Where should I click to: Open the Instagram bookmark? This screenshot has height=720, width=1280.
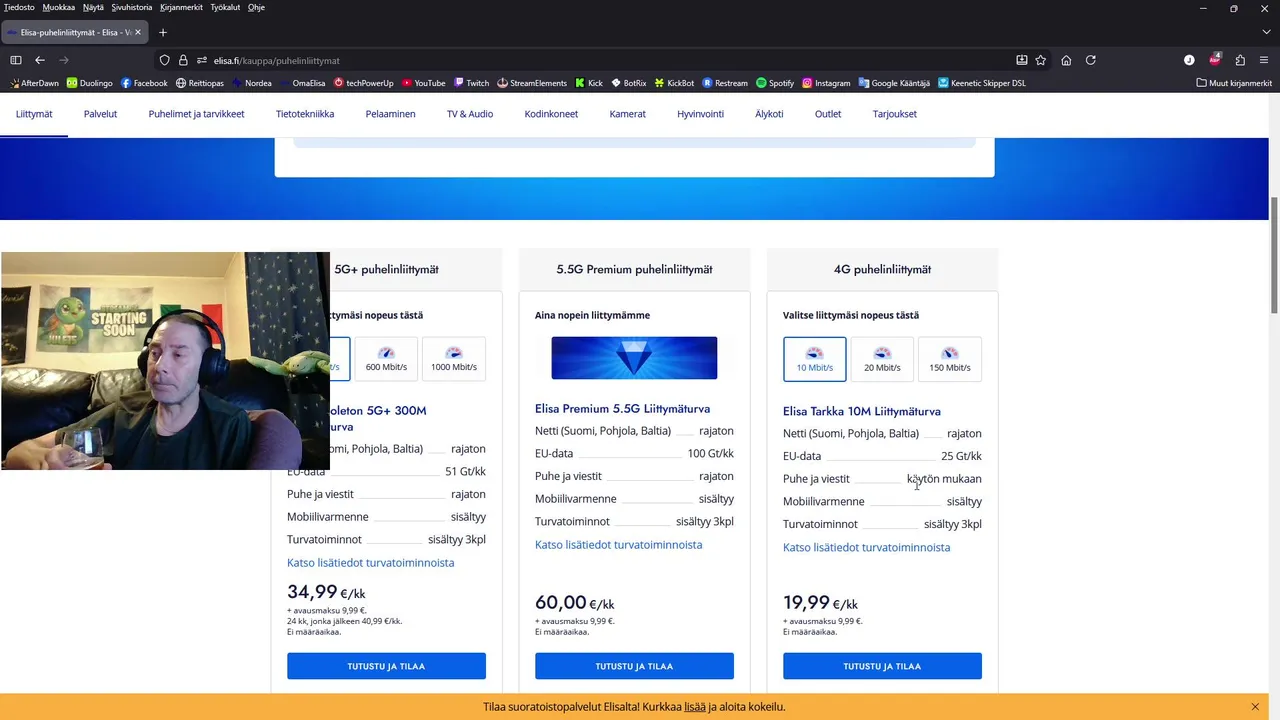826,83
